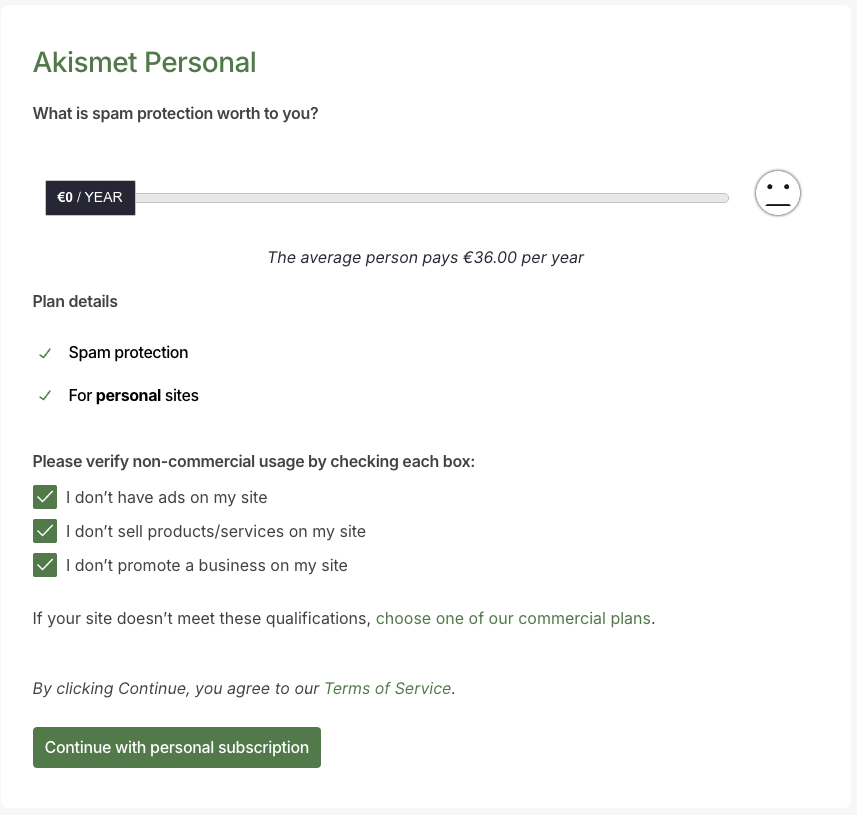
Task: Select the average person pays €36.00 text
Action: [x=425, y=257]
